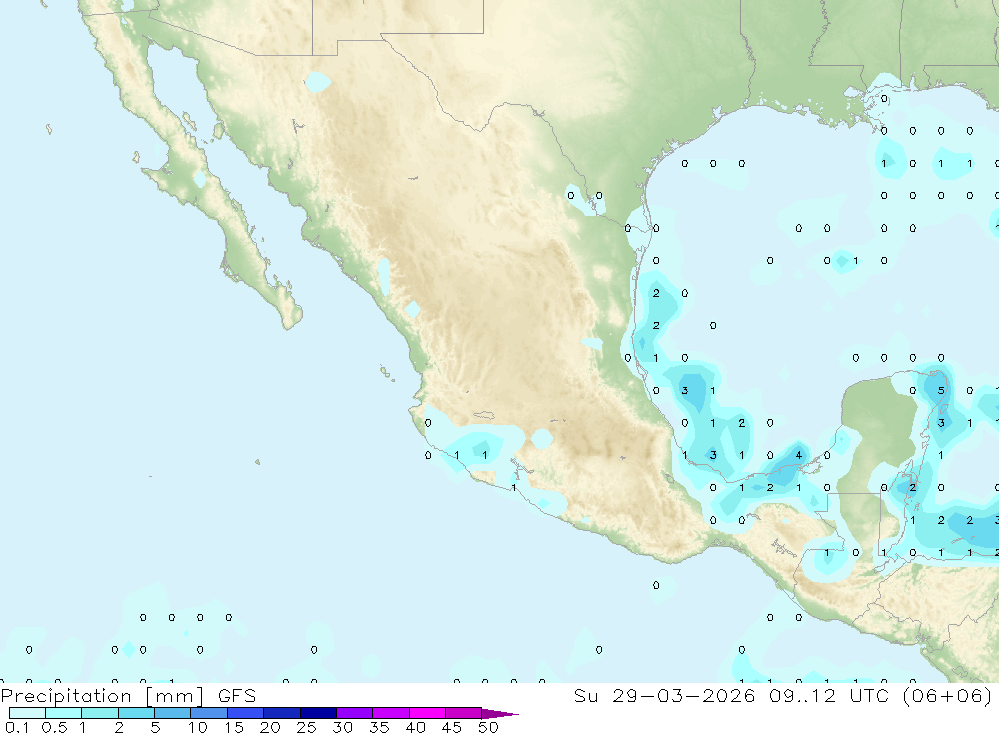The height and width of the screenshot is (733, 1000).
Task: Click the '10' legend scale label
Action: pyautogui.click(x=198, y=727)
